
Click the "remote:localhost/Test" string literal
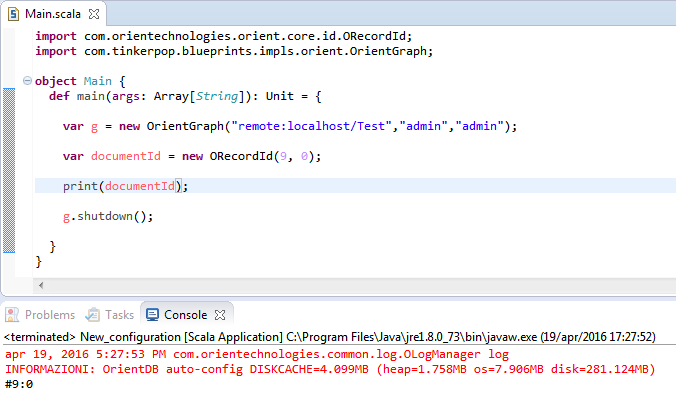pyautogui.click(x=311, y=126)
